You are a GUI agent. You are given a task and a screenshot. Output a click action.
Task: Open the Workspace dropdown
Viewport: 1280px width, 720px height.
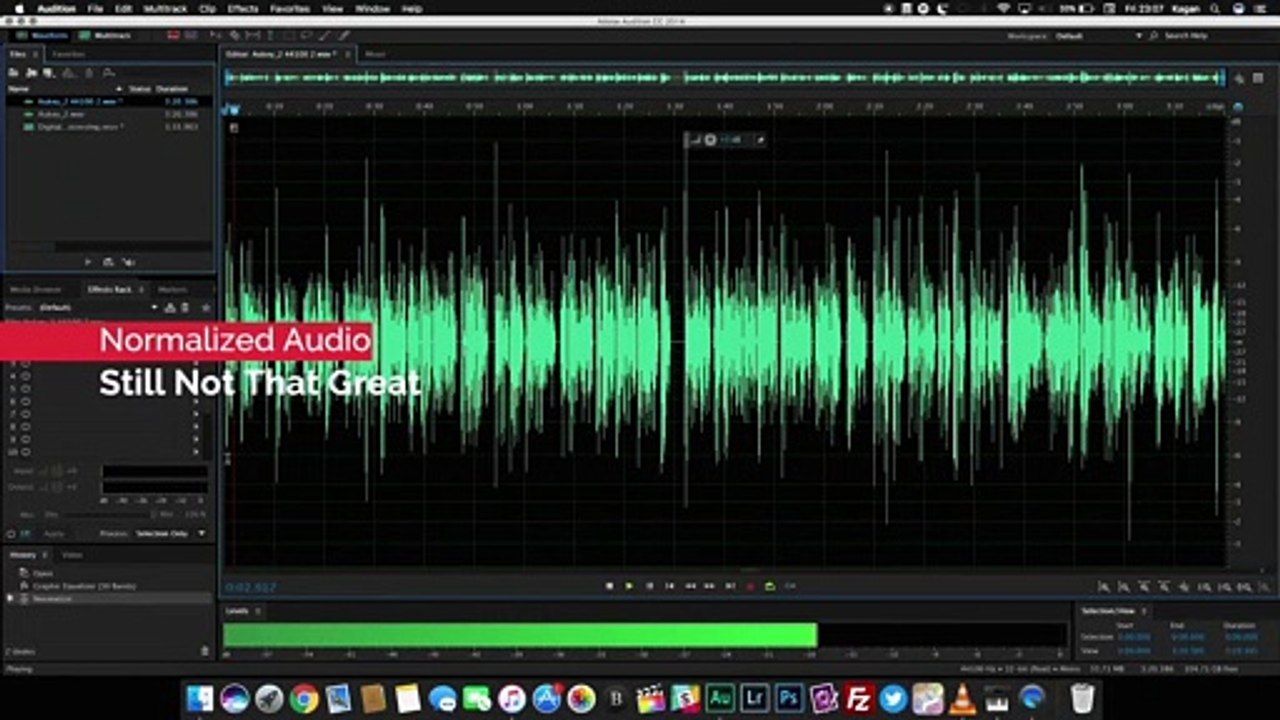click(x=1098, y=36)
